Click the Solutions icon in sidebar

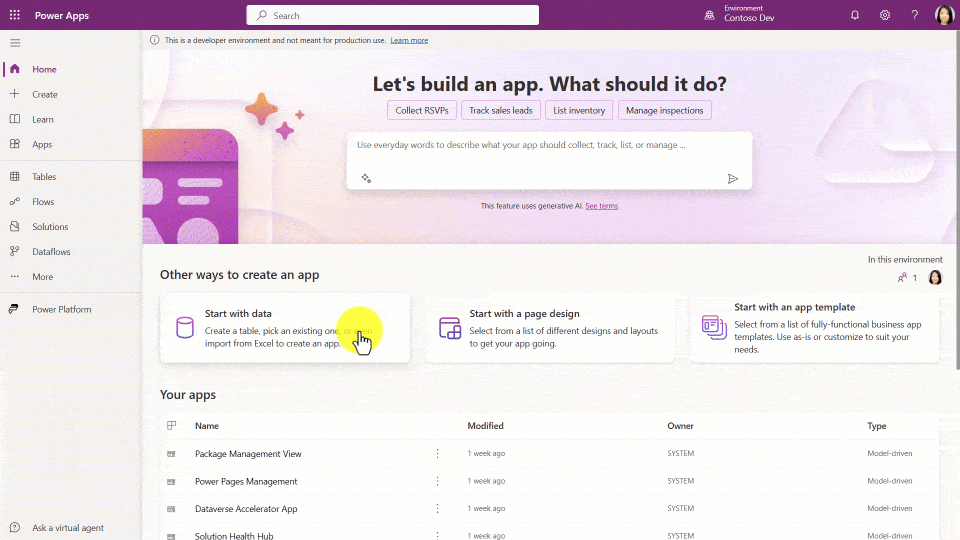click(x=15, y=227)
